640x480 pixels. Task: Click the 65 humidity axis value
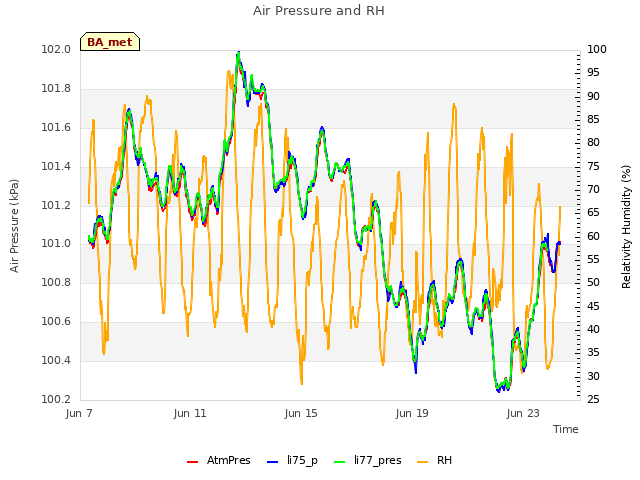[593, 213]
